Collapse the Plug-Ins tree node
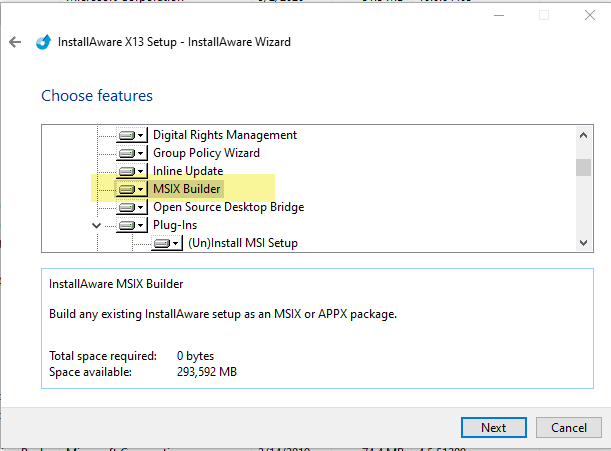611x451 pixels. pos(96,225)
